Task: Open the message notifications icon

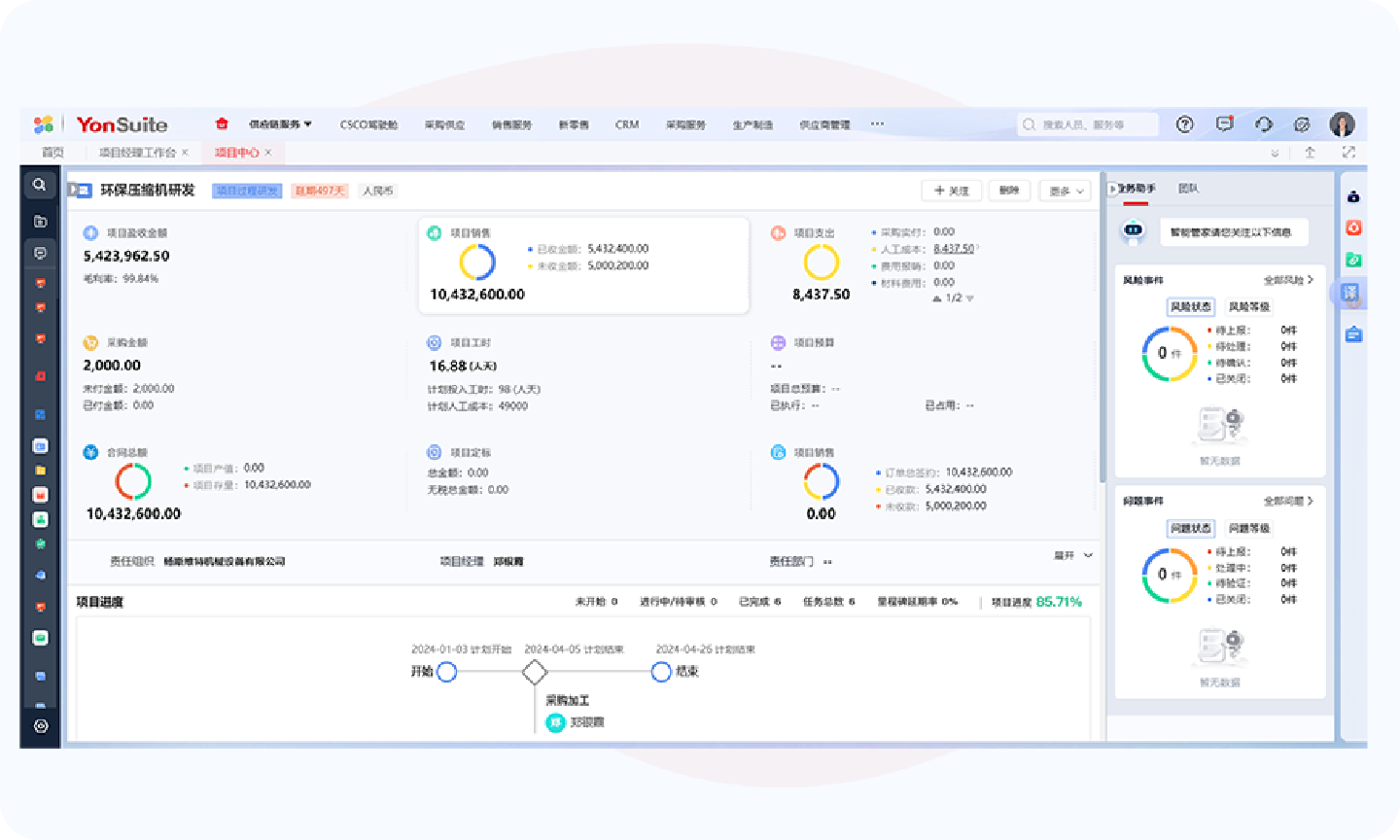Action: (x=1224, y=124)
